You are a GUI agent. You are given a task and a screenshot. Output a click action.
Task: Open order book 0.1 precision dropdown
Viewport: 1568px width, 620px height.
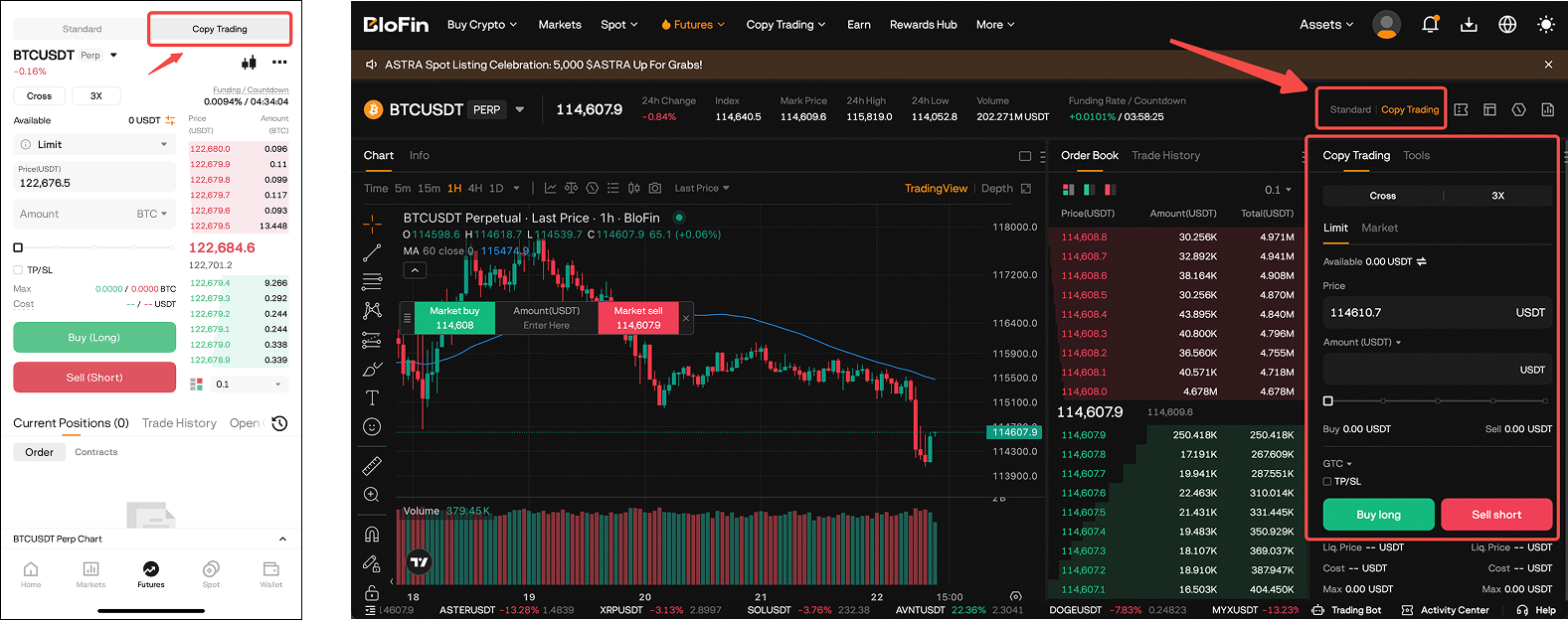pos(1278,190)
